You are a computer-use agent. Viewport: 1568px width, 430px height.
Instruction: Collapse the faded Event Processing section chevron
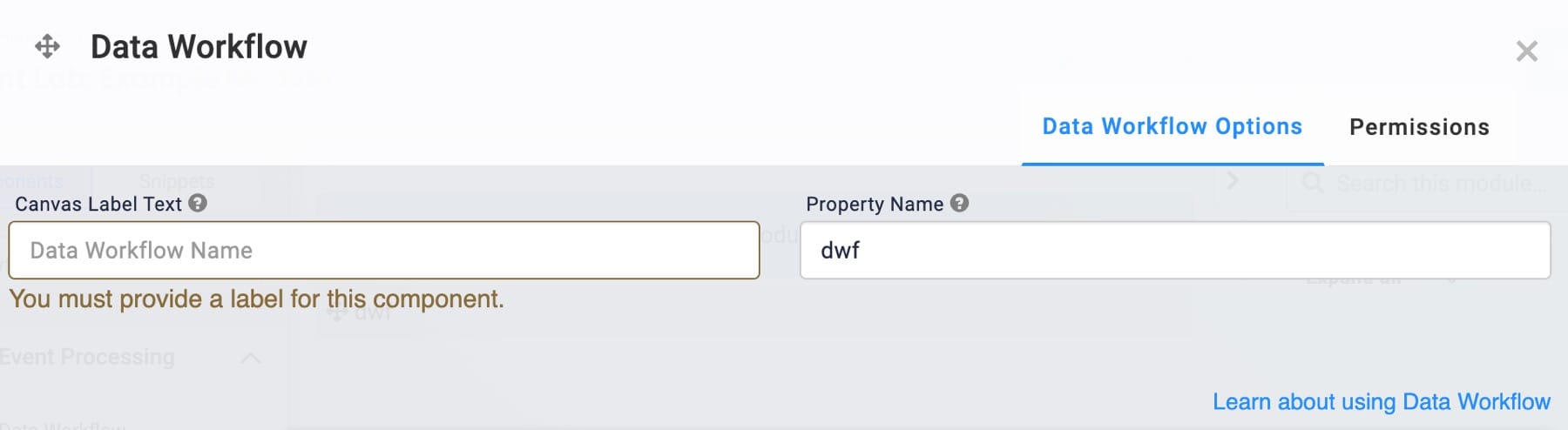(250, 358)
